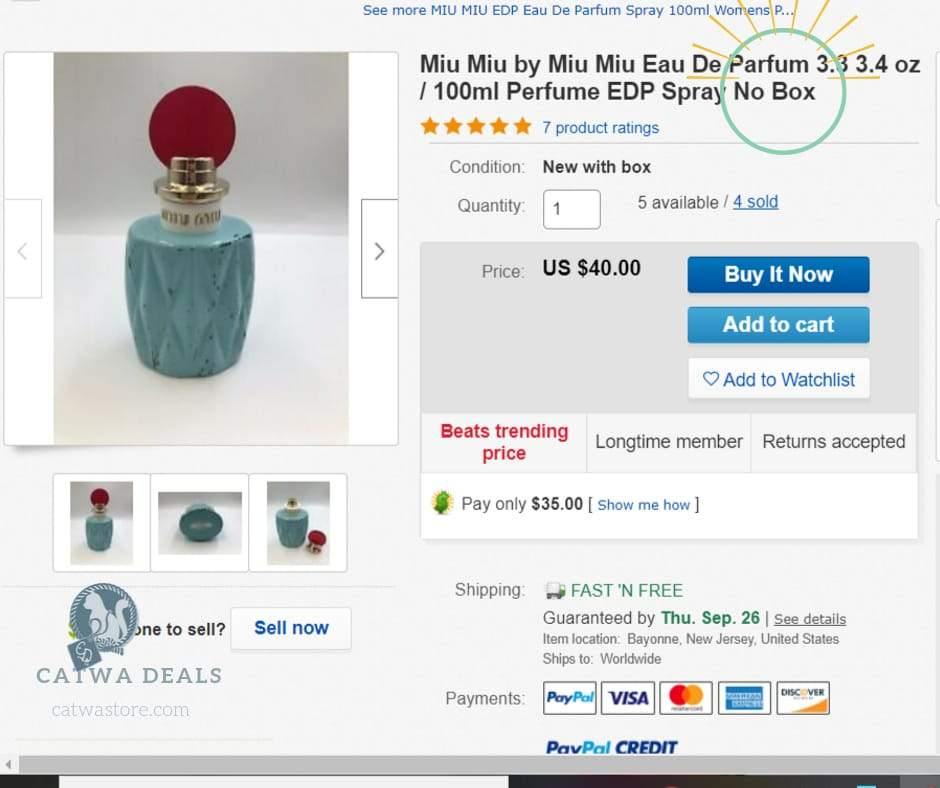Screen dimensions: 940x788
Task: Open the shipping See details link
Action: (x=810, y=619)
